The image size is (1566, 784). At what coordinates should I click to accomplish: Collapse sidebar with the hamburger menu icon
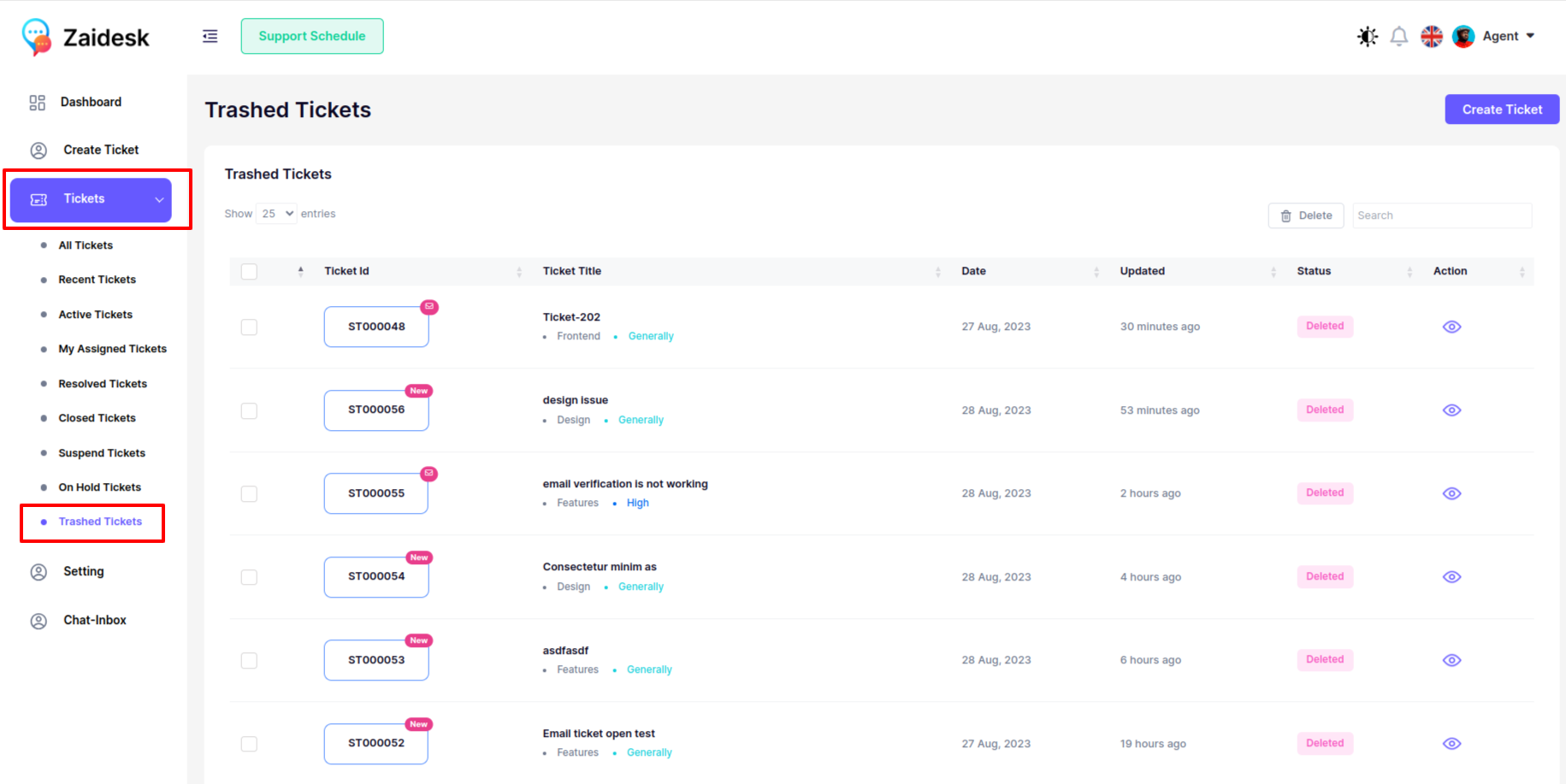[210, 36]
